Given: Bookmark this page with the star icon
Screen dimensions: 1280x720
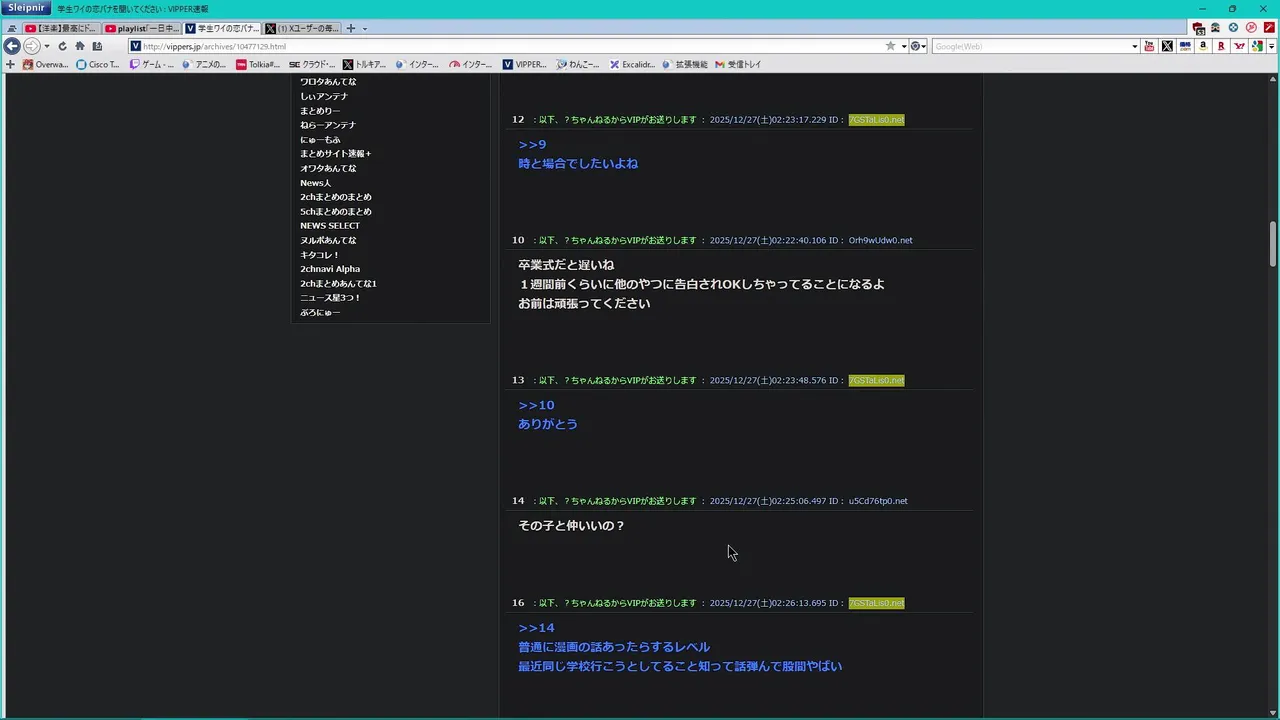Looking at the screenshot, I should click(890, 46).
